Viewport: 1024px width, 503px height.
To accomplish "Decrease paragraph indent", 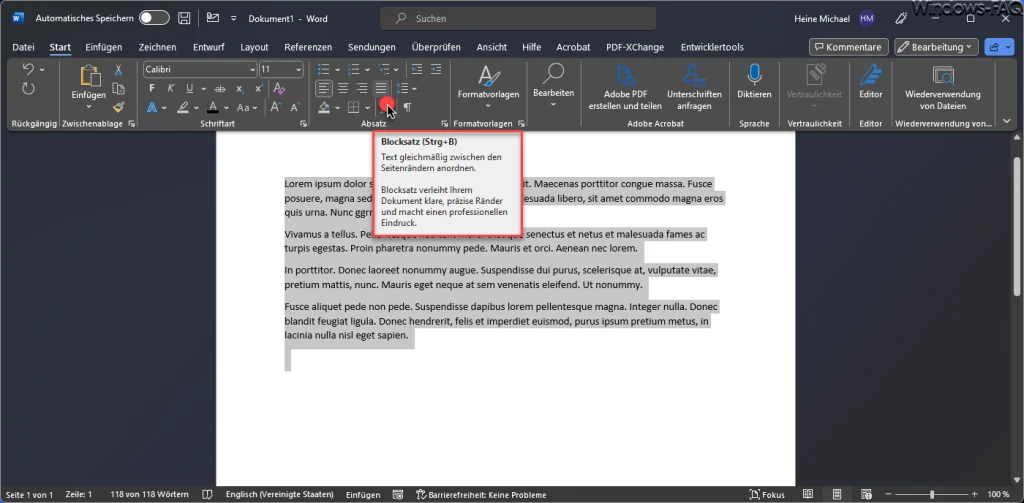I will [416, 69].
